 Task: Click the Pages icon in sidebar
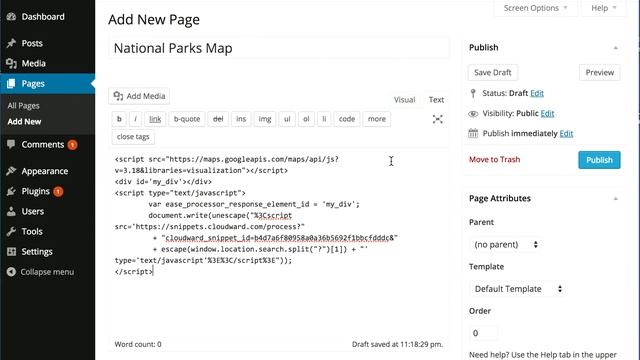coord(11,84)
